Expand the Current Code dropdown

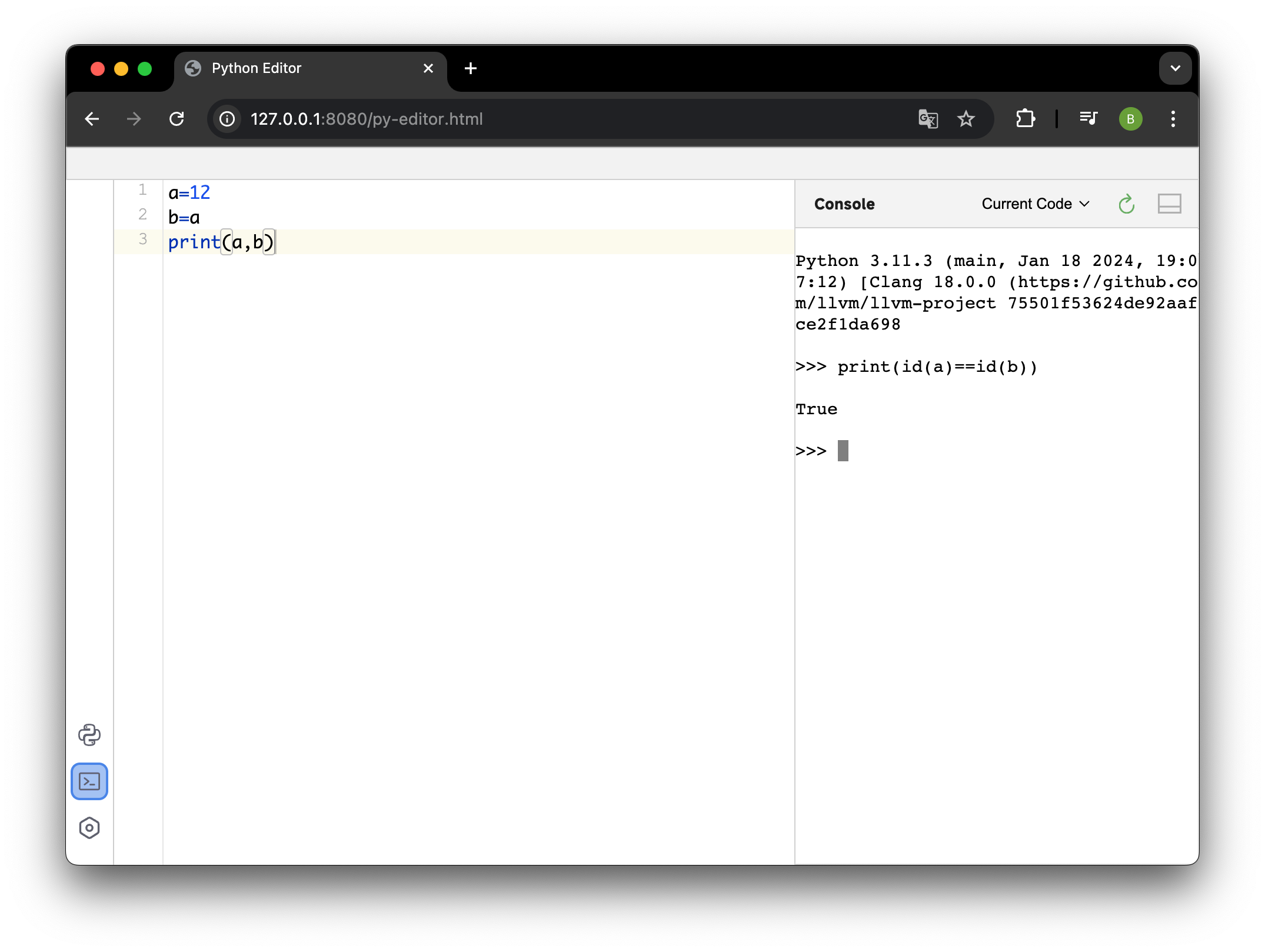coord(1036,204)
